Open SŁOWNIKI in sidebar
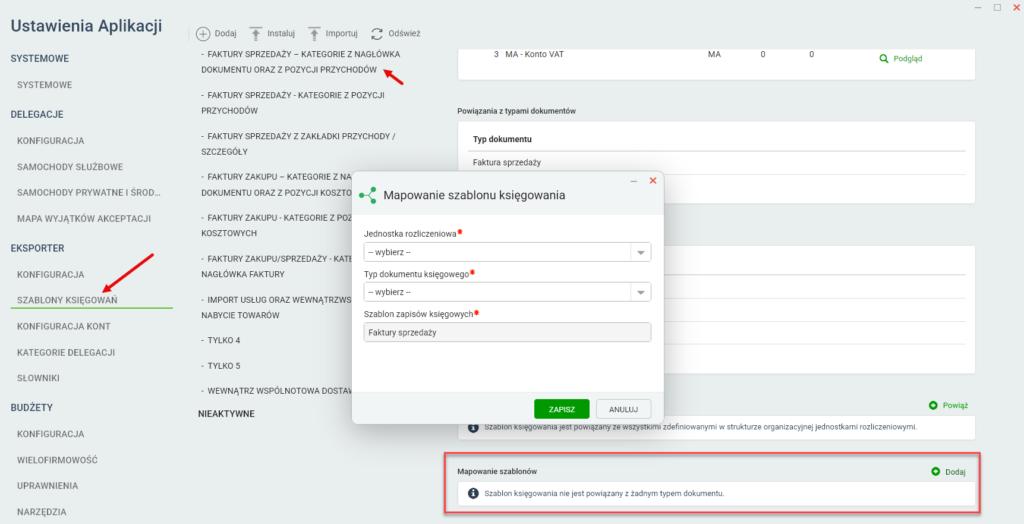This screenshot has height=524, width=1024. pos(39,378)
